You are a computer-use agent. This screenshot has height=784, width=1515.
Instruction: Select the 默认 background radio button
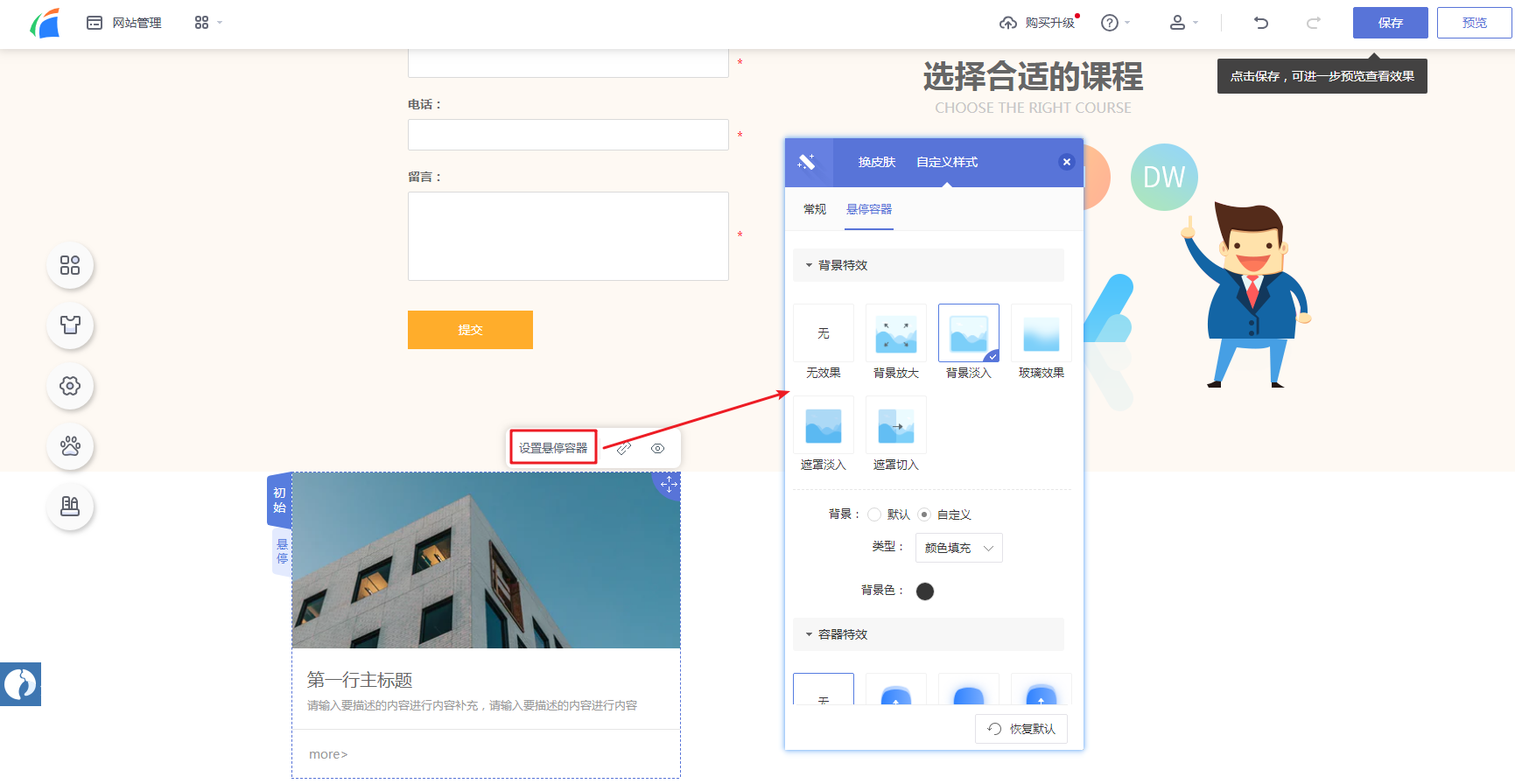coord(874,514)
